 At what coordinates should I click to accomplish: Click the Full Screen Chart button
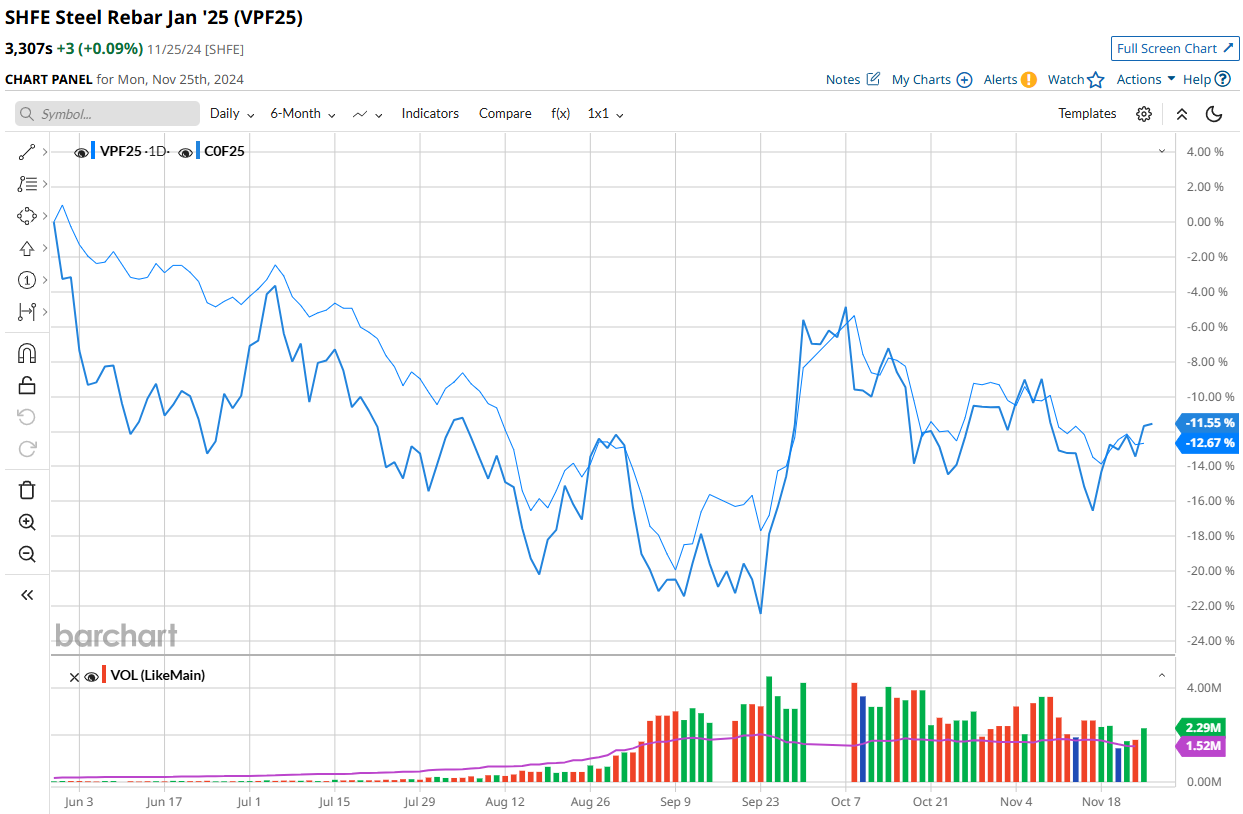tap(1175, 48)
